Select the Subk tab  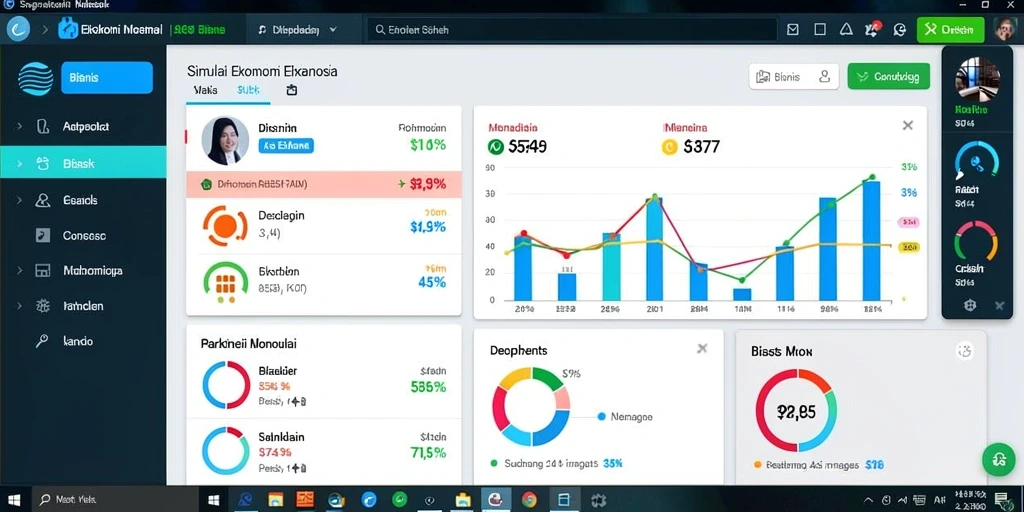(x=248, y=91)
